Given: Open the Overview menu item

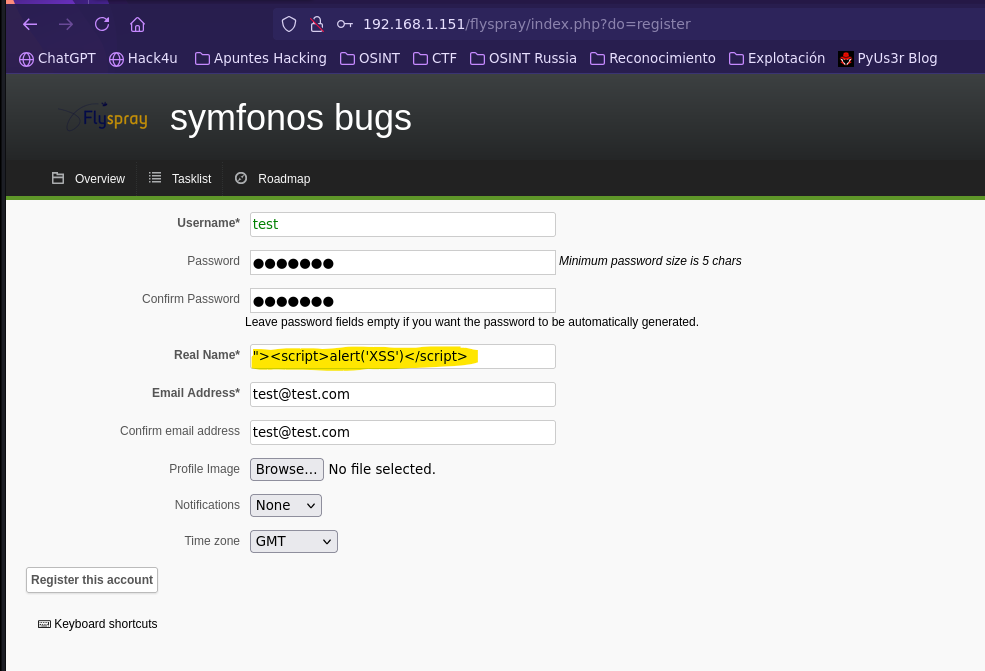Looking at the screenshot, I should (88, 178).
